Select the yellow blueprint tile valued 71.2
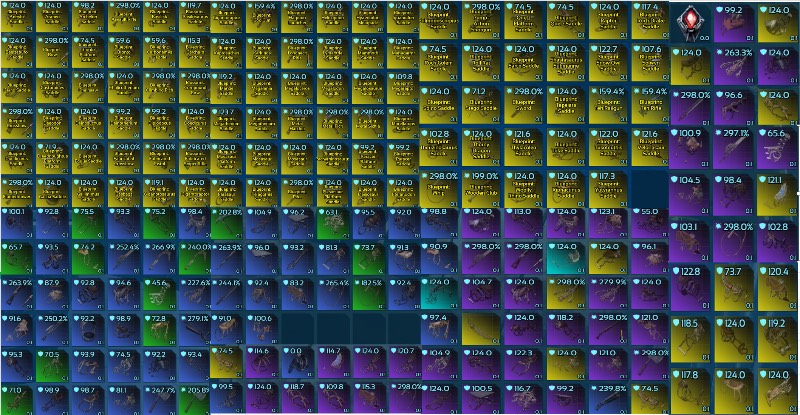The height and width of the screenshot is (415, 800). [481, 105]
